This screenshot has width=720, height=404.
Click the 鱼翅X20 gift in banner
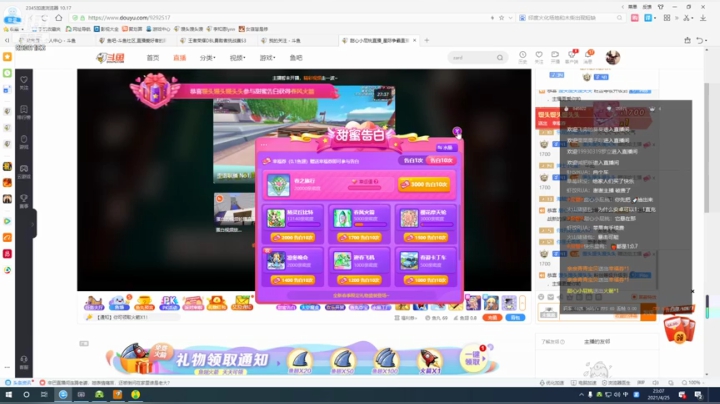click(x=300, y=360)
